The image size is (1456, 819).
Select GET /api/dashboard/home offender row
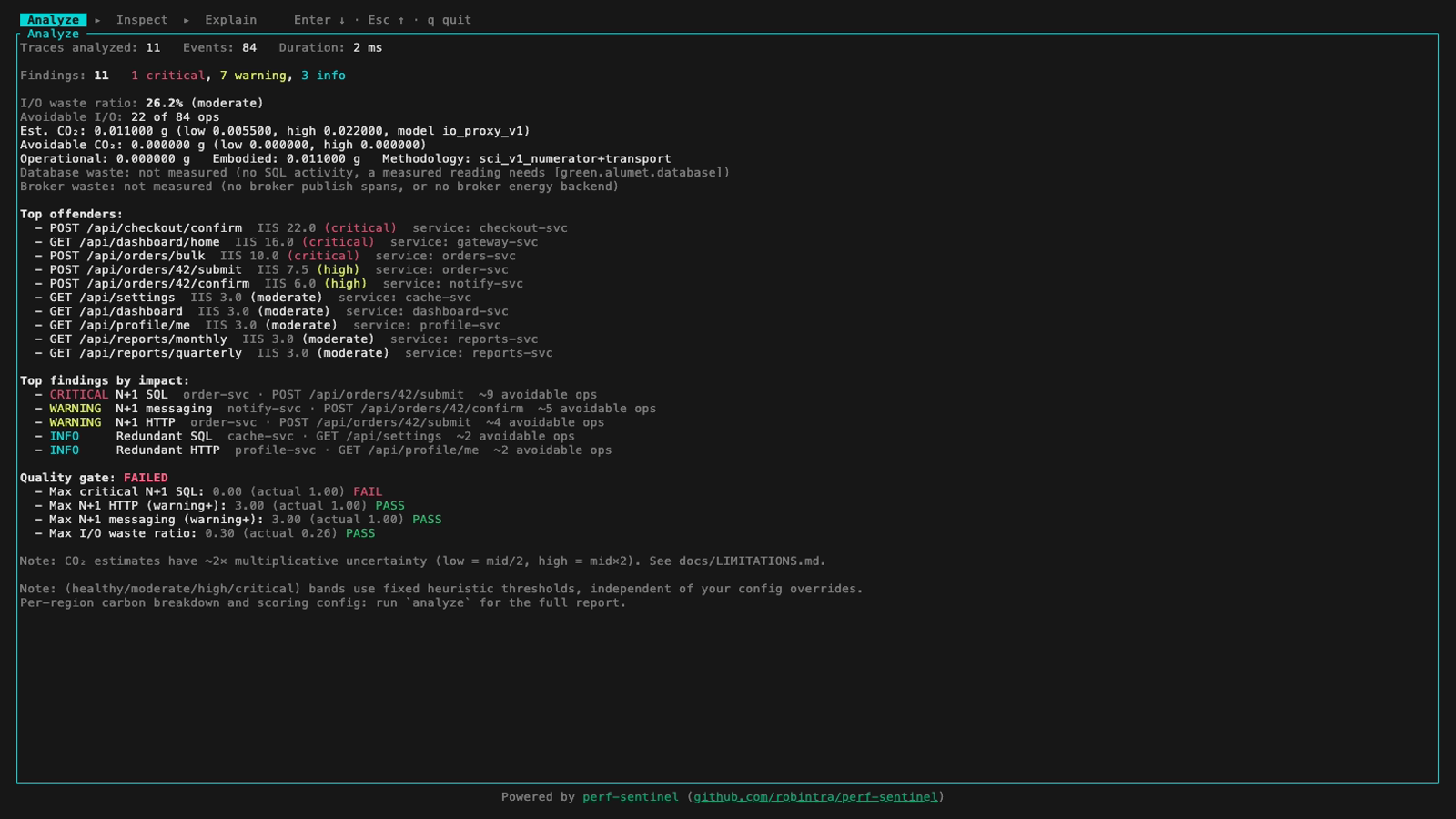pyautogui.click(x=287, y=242)
